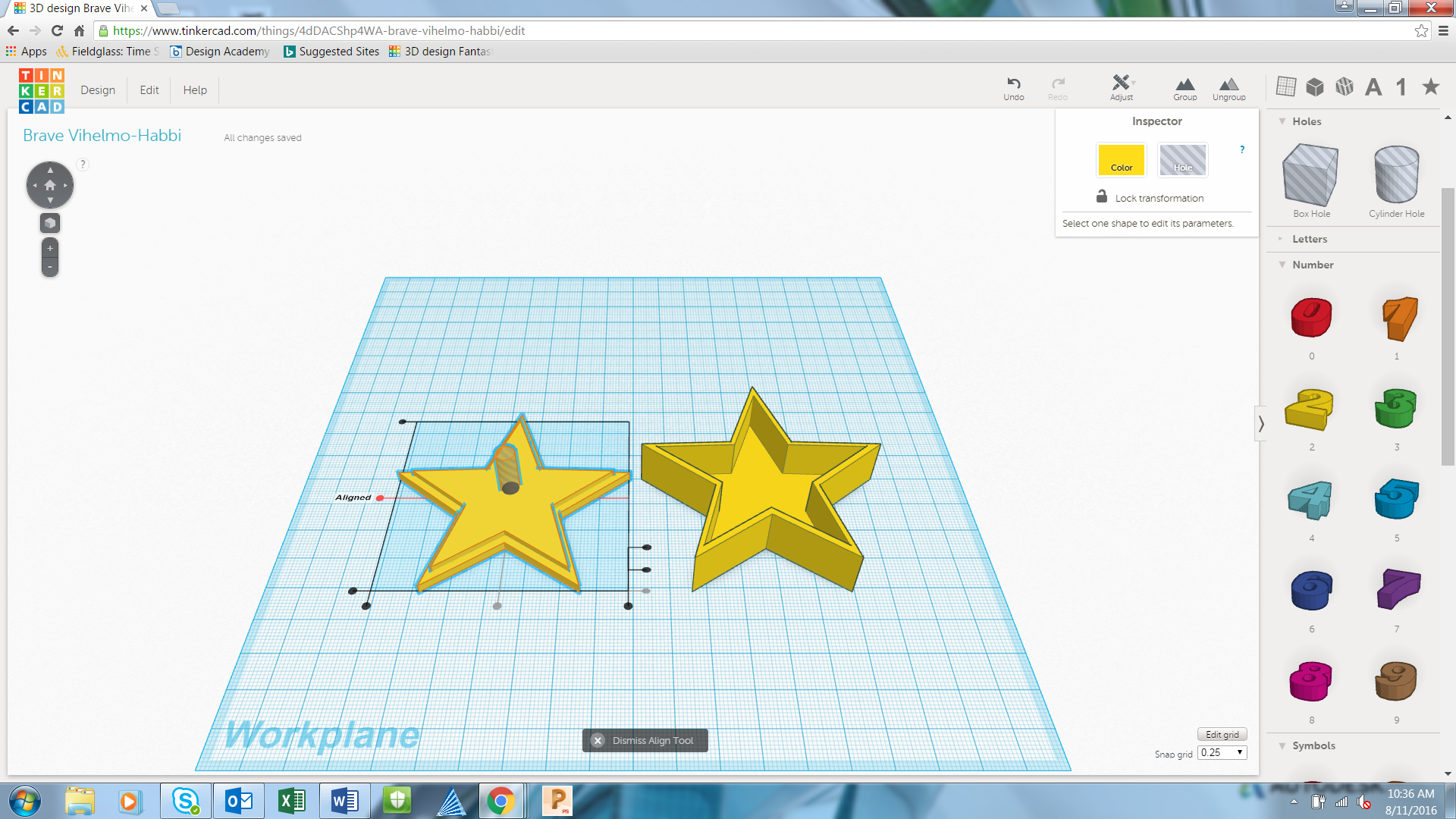Open the Snap grid dropdown
The width and height of the screenshot is (1456, 819).
1222,753
